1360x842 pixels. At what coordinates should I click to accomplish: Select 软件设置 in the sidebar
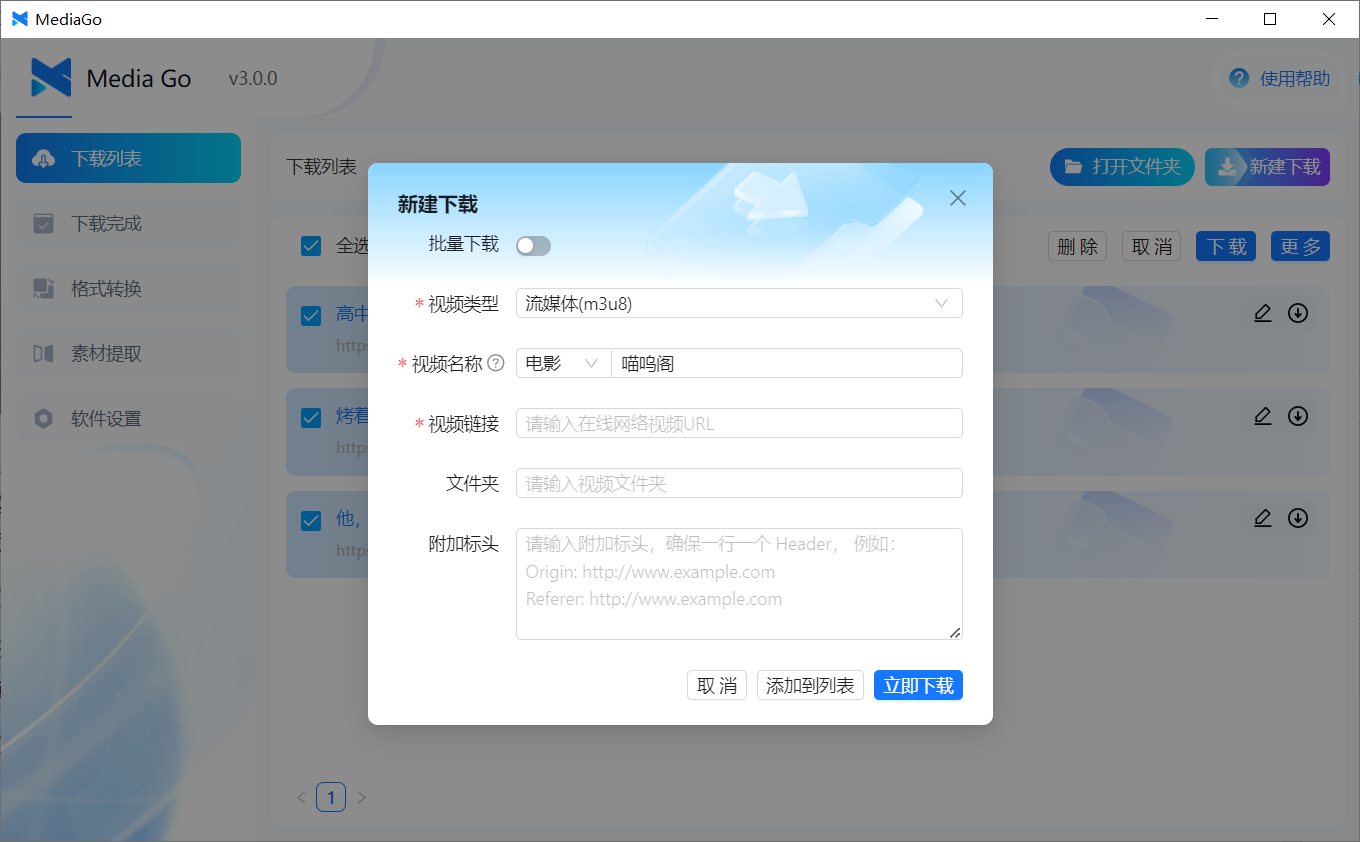(x=128, y=418)
